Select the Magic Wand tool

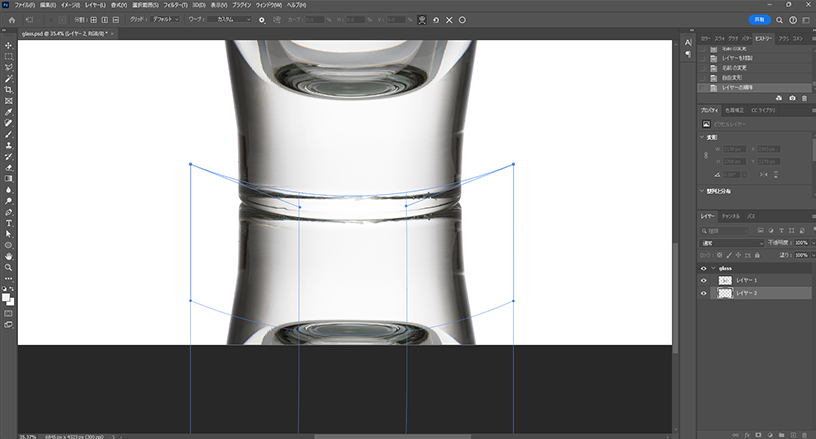pos(8,79)
